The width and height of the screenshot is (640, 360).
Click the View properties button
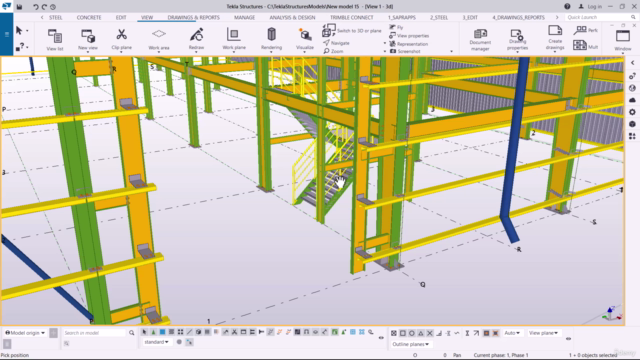pyautogui.click(x=409, y=36)
